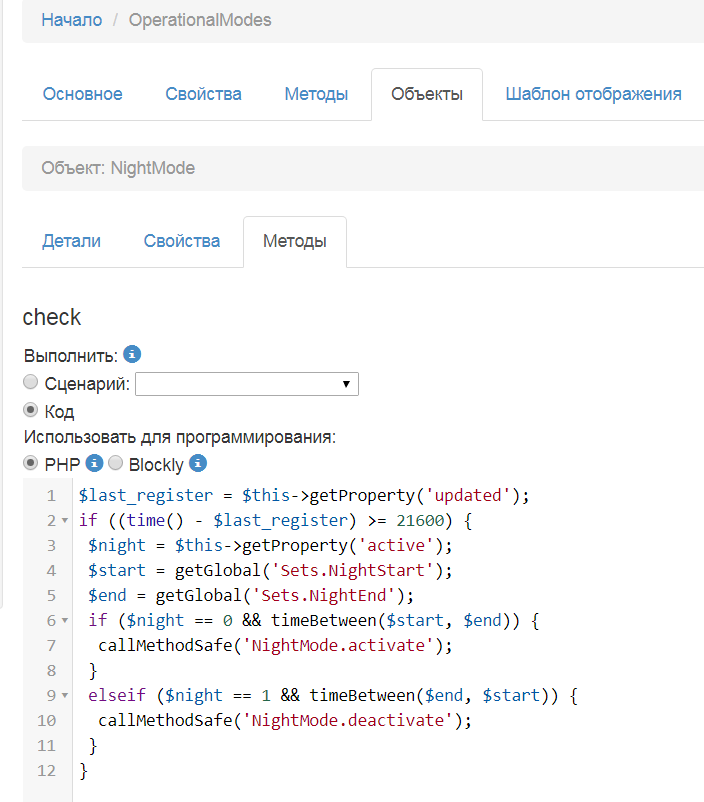
Task: Place cursor on the $last_register getProperty line
Action: click(304, 496)
